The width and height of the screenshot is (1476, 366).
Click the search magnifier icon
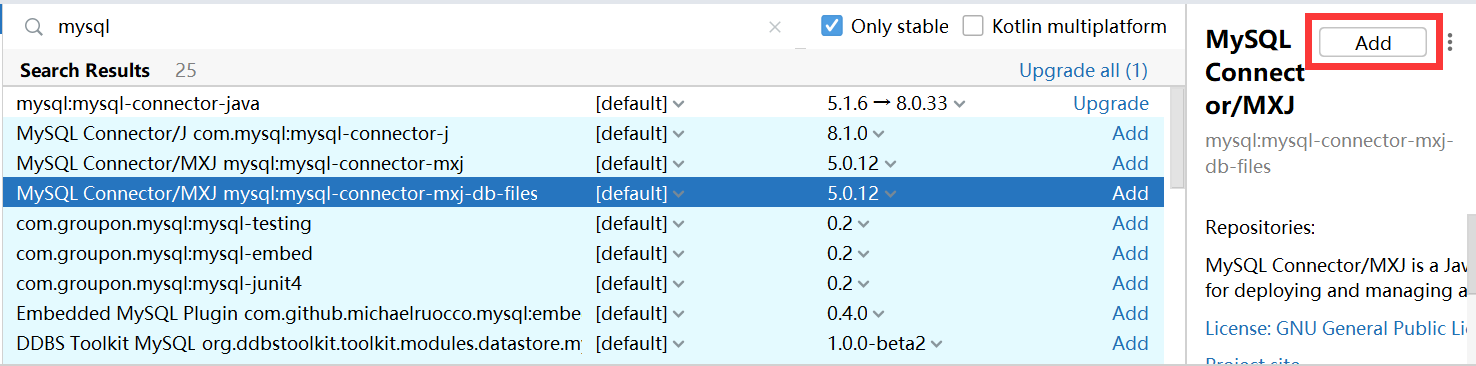coord(35,28)
